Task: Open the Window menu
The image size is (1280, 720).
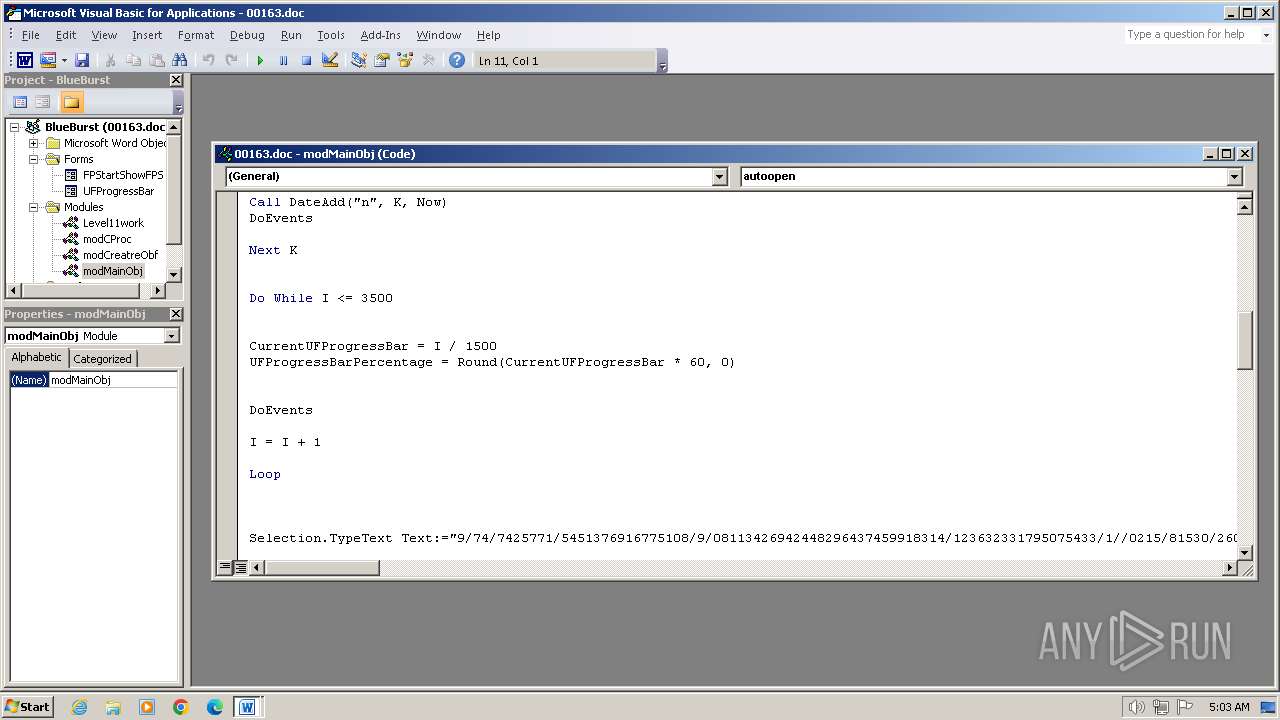Action: coord(439,35)
